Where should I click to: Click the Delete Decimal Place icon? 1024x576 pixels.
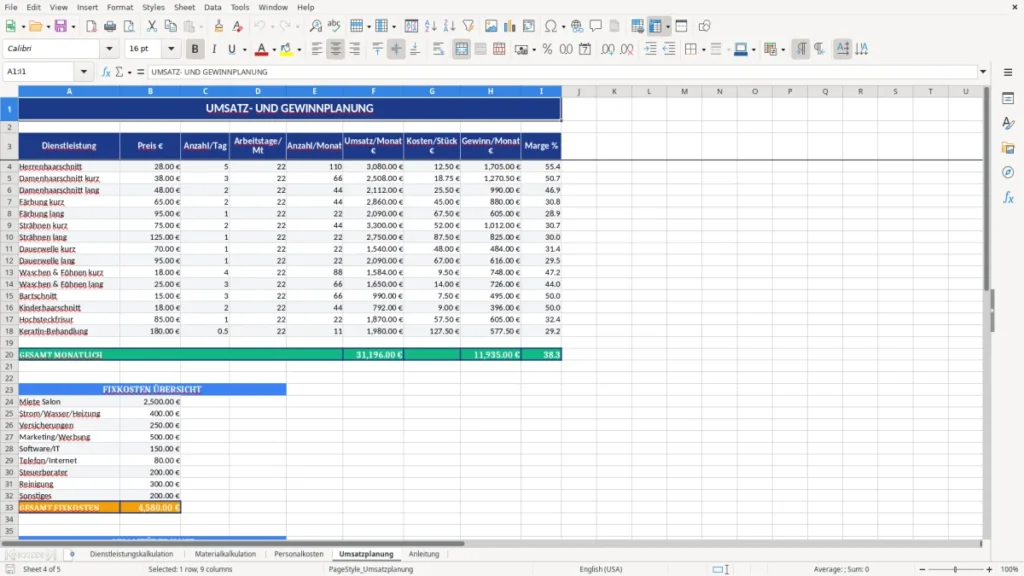627,49
